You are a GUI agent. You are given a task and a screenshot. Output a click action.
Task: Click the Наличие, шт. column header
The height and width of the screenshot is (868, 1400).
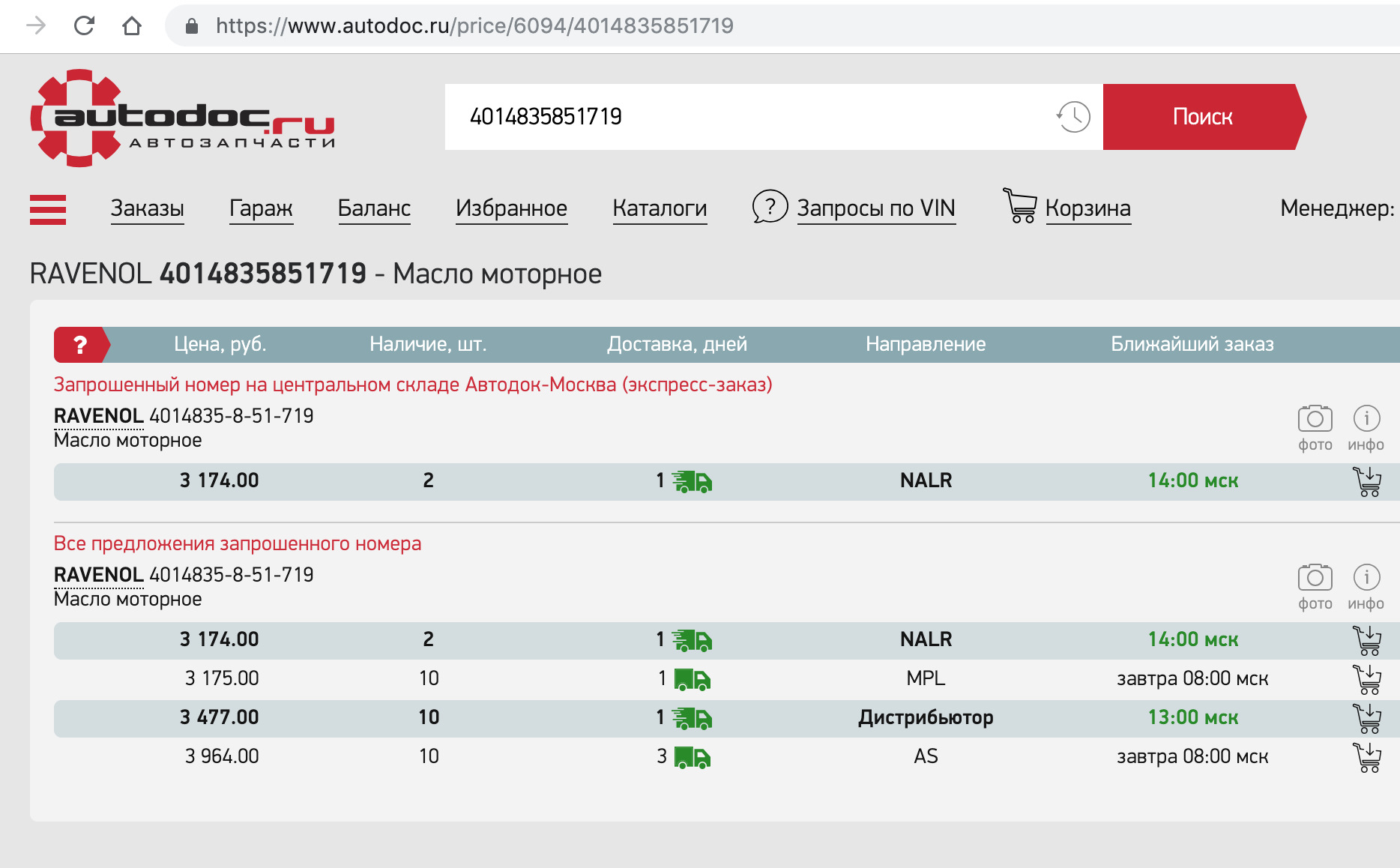click(428, 344)
